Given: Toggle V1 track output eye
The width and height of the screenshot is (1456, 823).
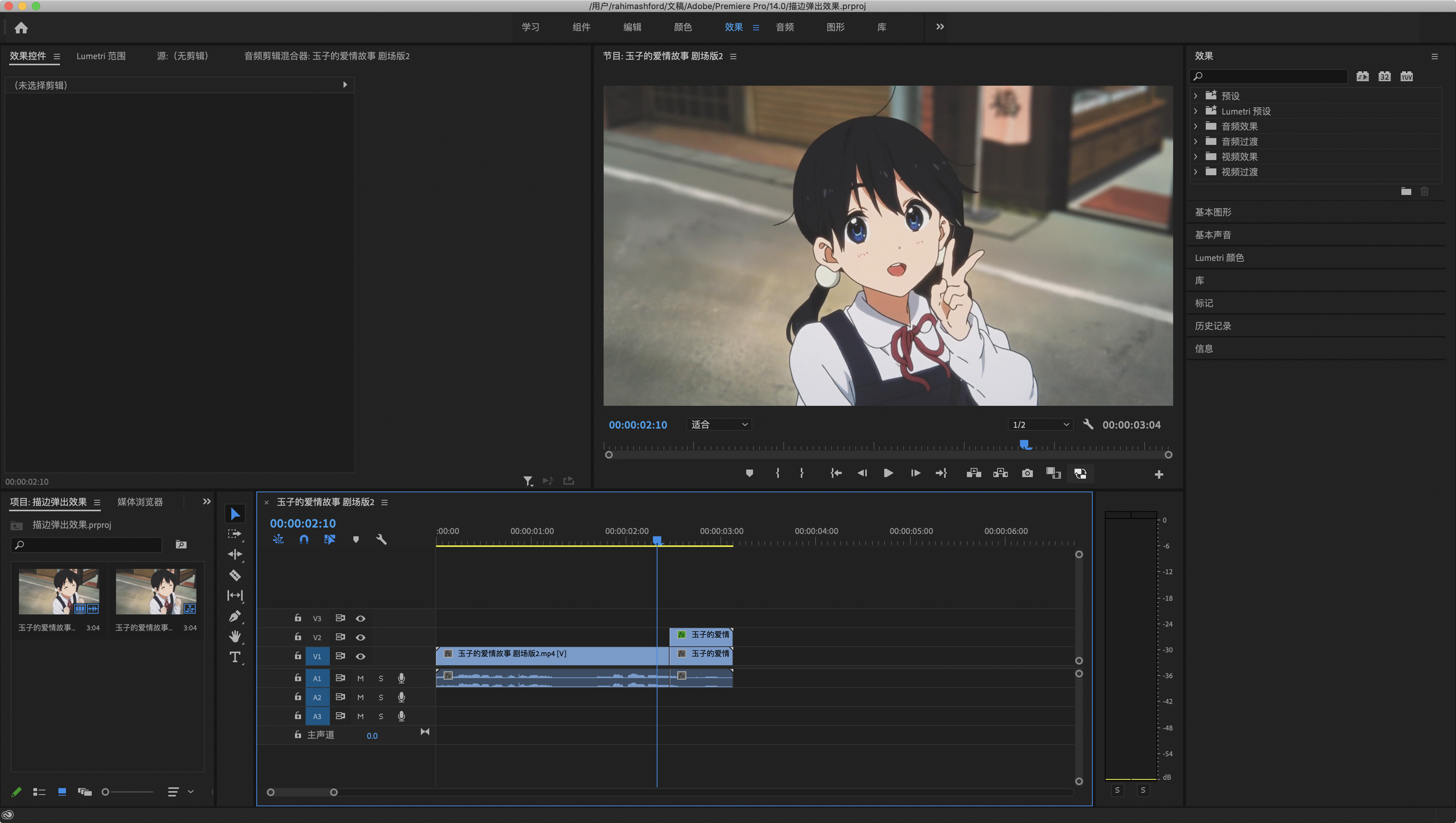Looking at the screenshot, I should (360, 656).
